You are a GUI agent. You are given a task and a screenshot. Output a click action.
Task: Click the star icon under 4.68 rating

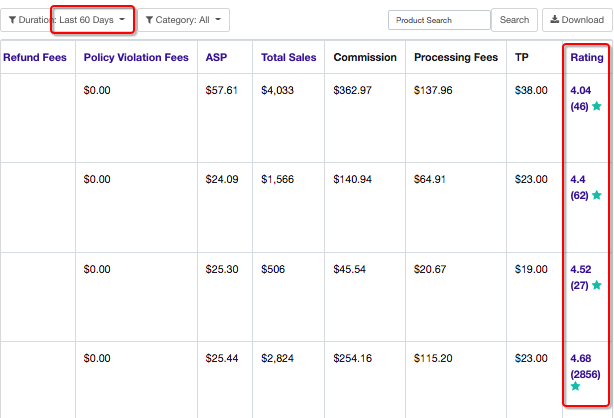576,386
